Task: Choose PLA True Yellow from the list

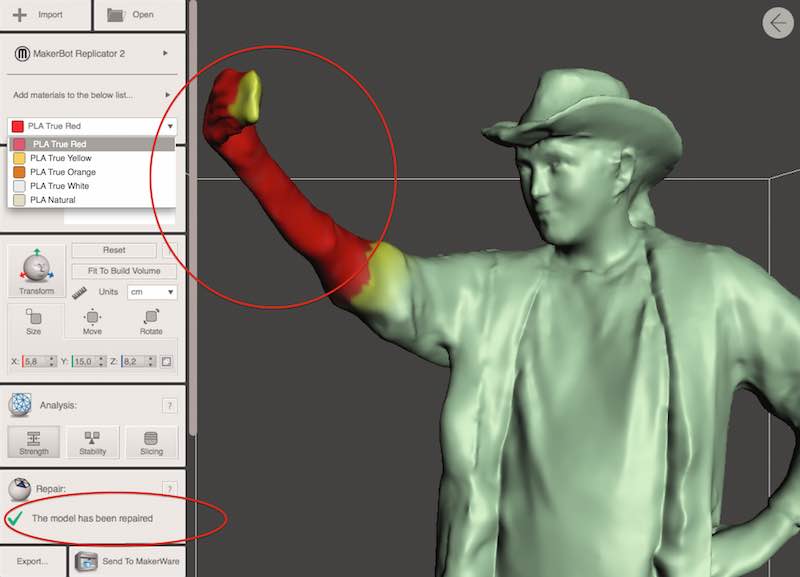Action: 58,158
